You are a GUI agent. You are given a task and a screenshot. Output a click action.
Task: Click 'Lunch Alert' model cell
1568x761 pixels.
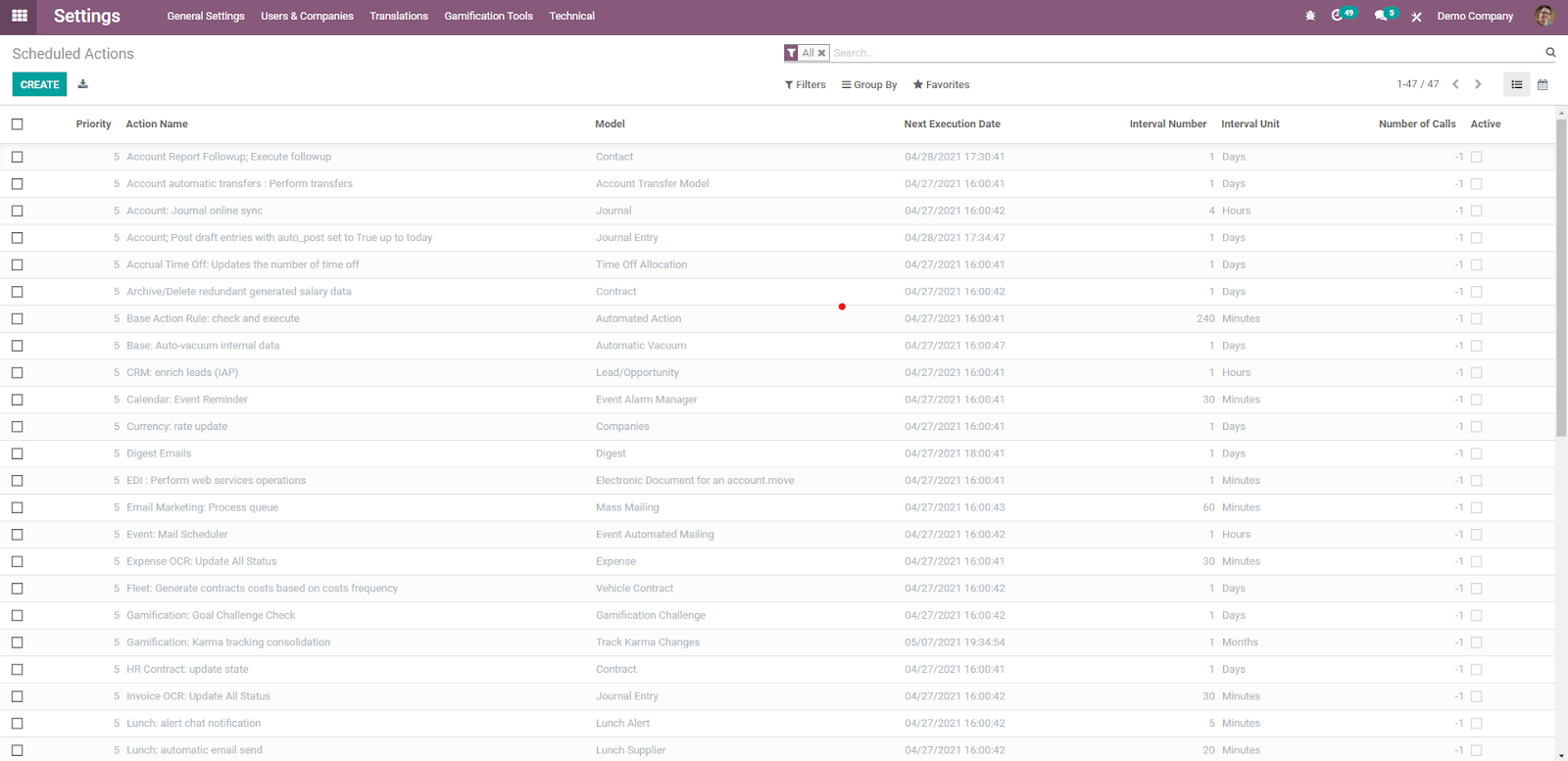622,724
